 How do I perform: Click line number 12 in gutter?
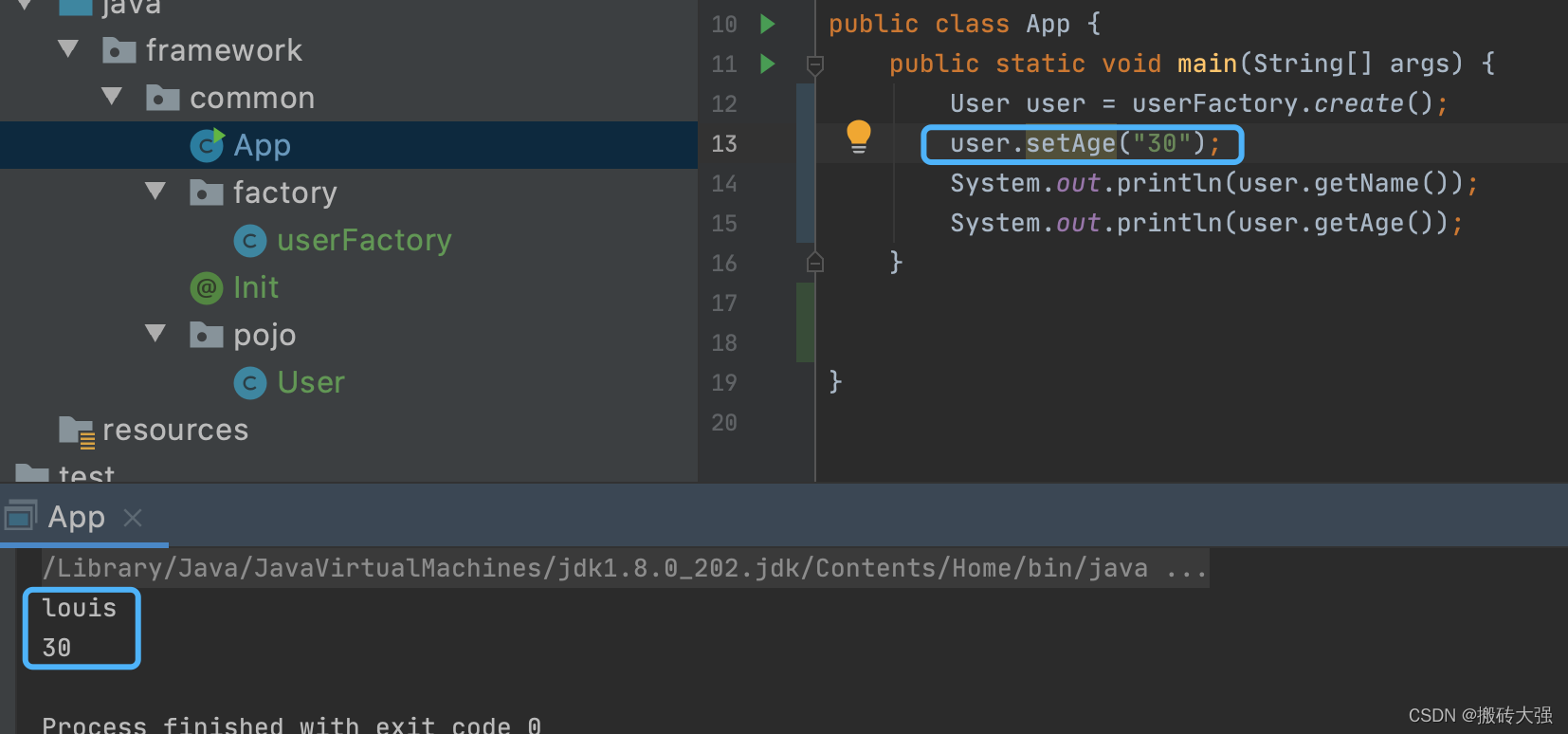pyautogui.click(x=724, y=103)
